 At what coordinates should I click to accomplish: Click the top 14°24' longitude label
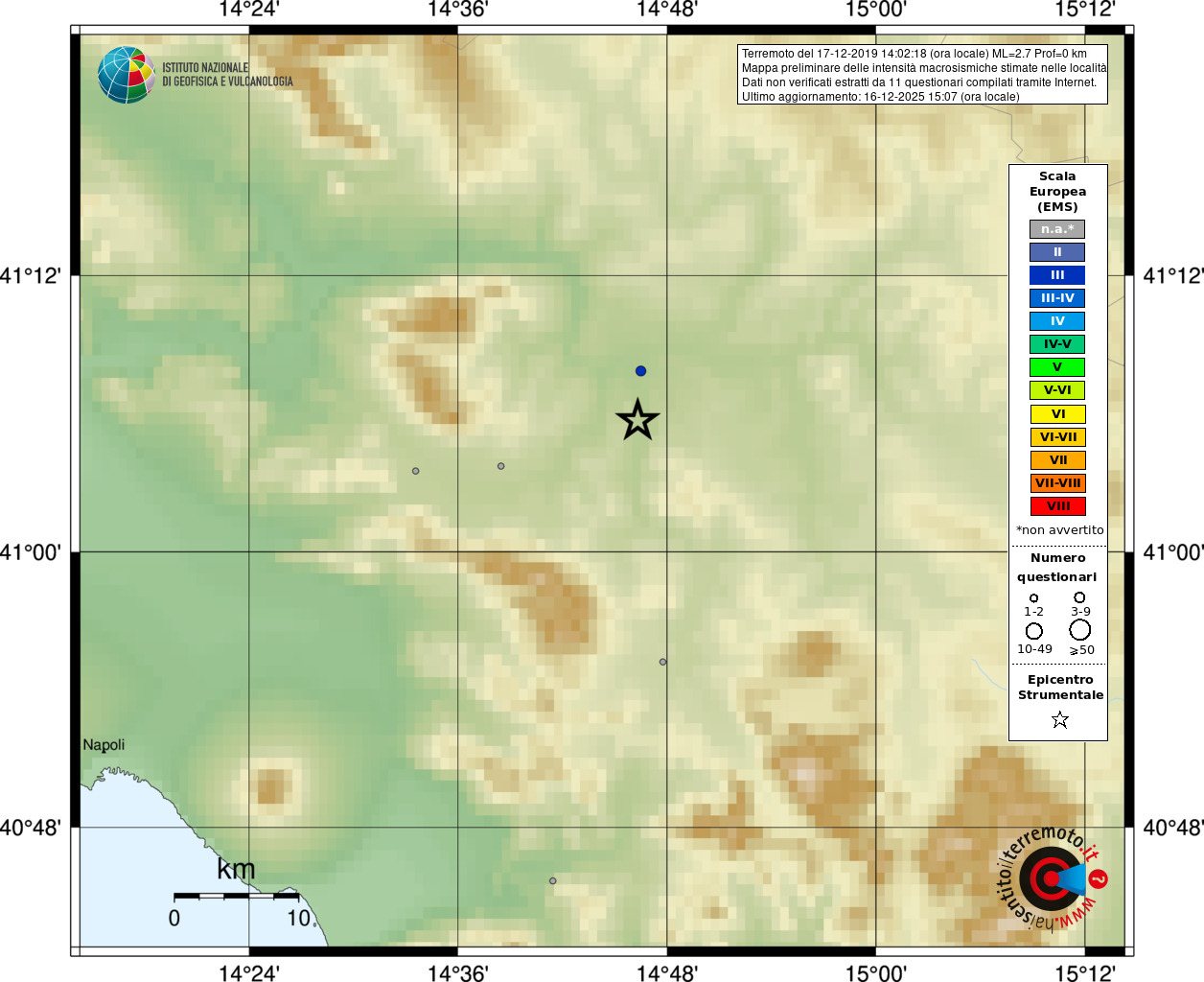point(249,11)
